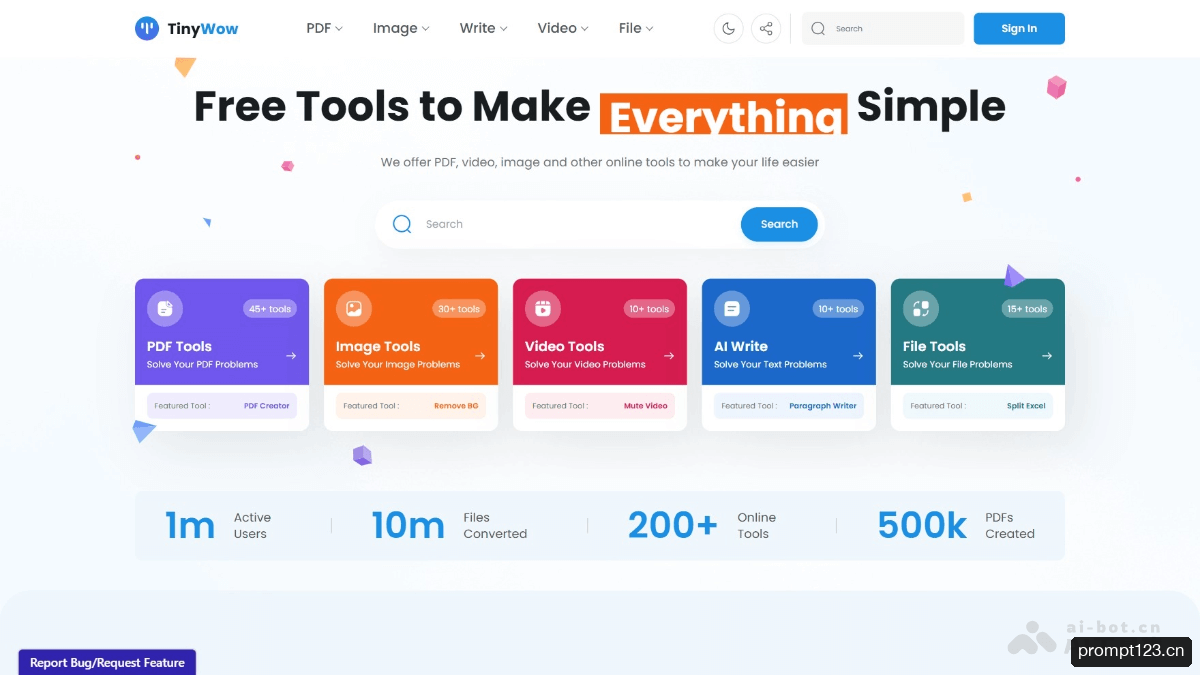Click the PDF Tools card icon

click(x=165, y=309)
